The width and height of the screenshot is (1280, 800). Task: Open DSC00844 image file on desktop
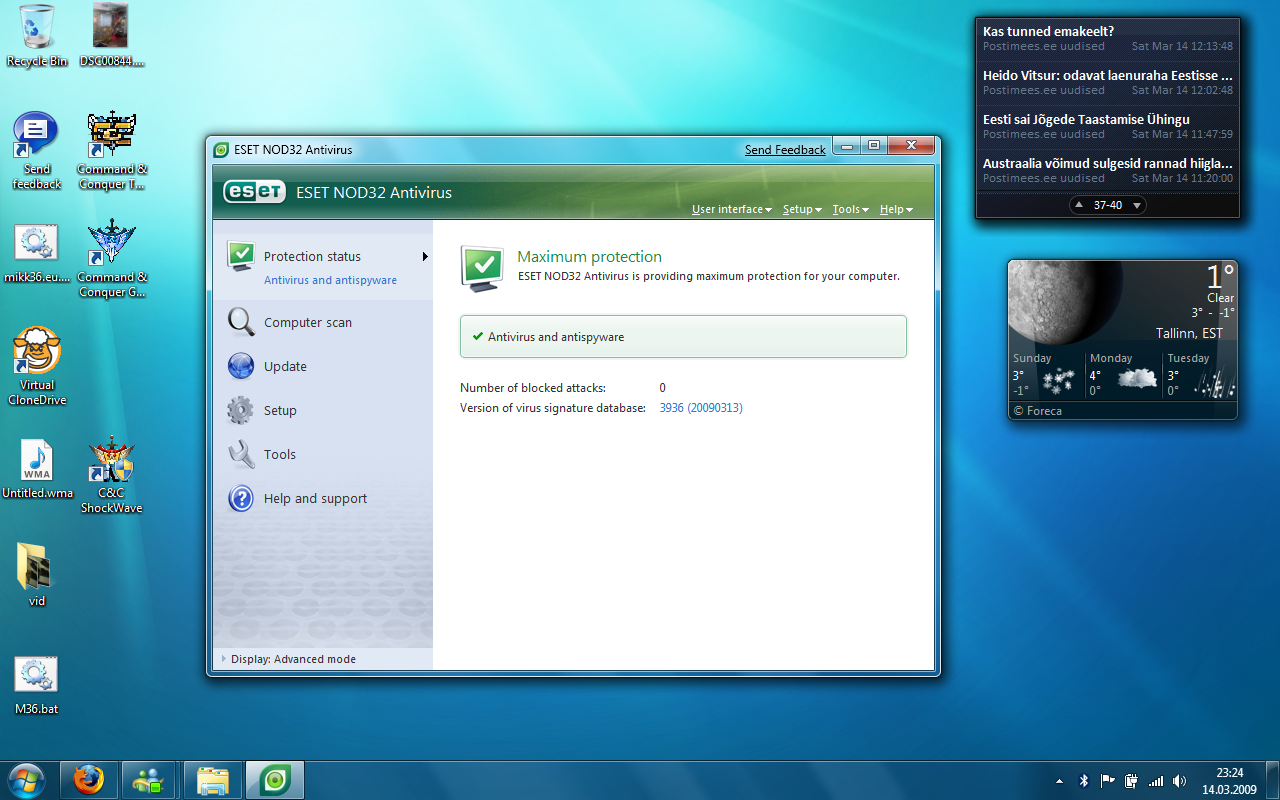pyautogui.click(x=110, y=36)
